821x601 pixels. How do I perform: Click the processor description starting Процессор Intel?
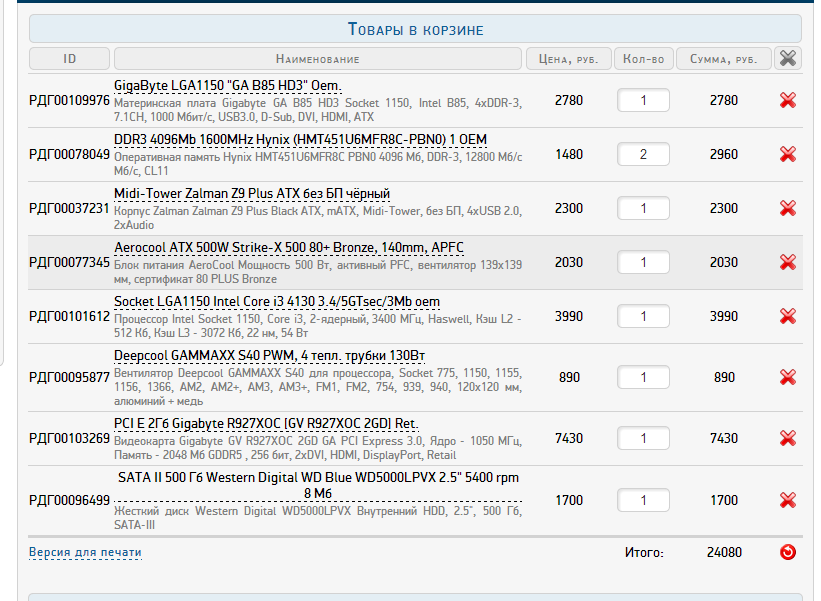(318, 326)
